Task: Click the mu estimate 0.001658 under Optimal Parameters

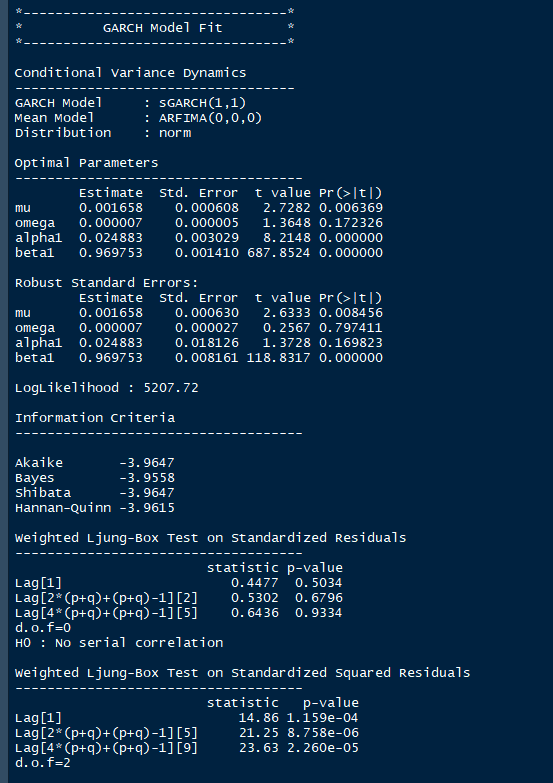Action: tap(111, 208)
